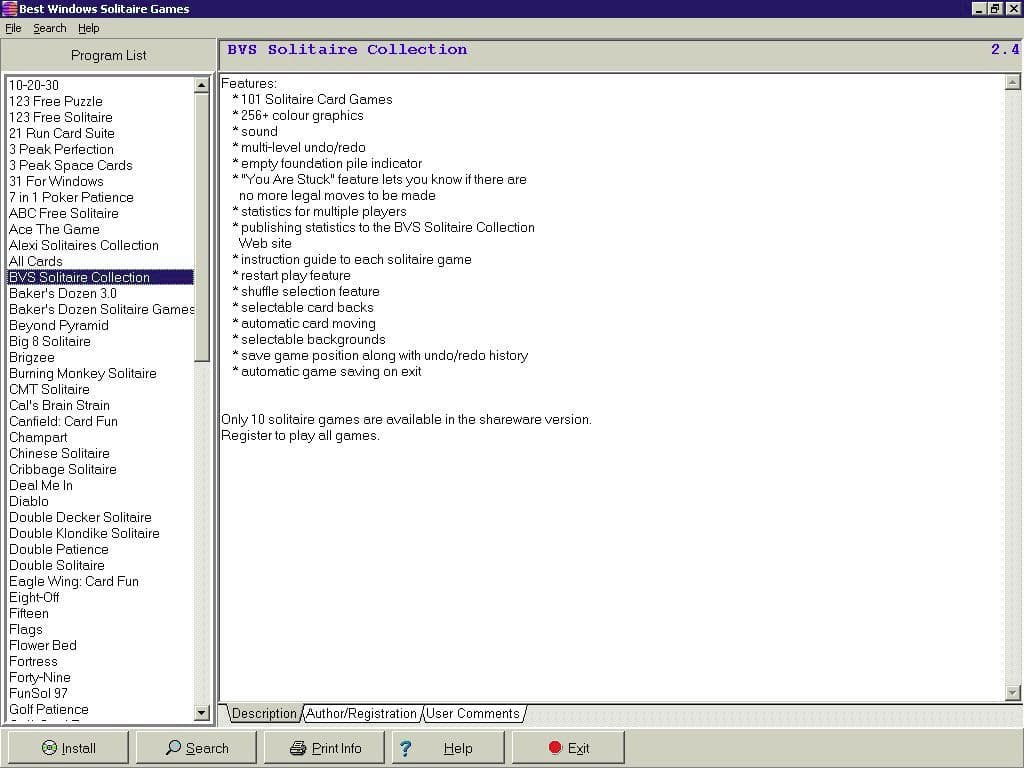Select 31 For Windows
This screenshot has height=768, width=1024.
100,181
